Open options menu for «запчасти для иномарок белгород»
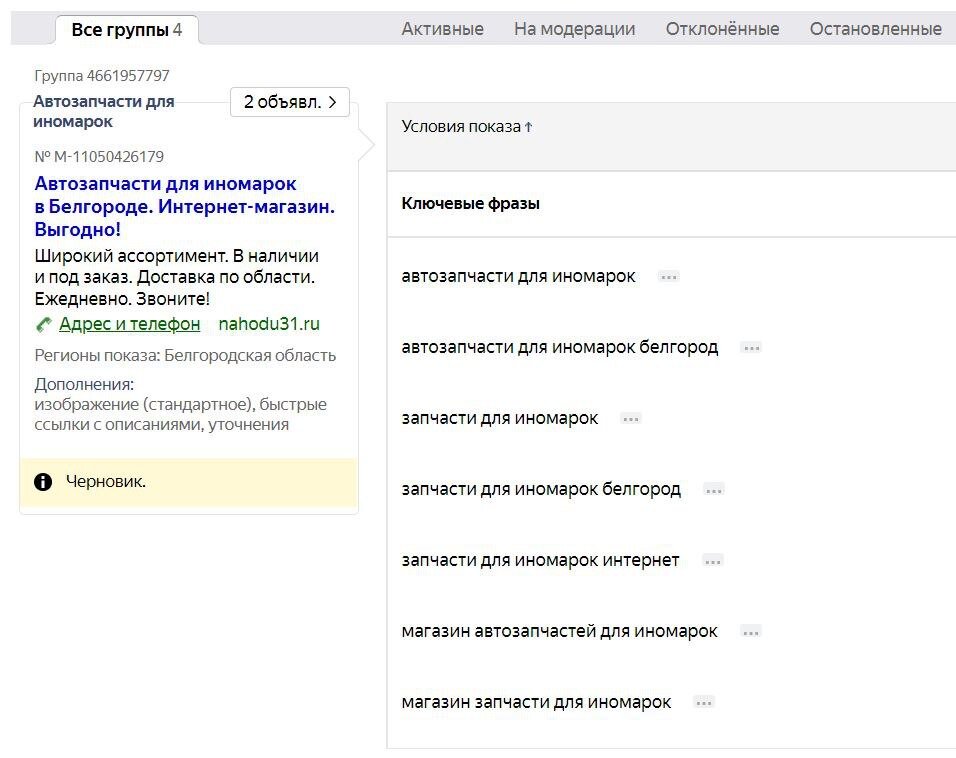 (714, 490)
